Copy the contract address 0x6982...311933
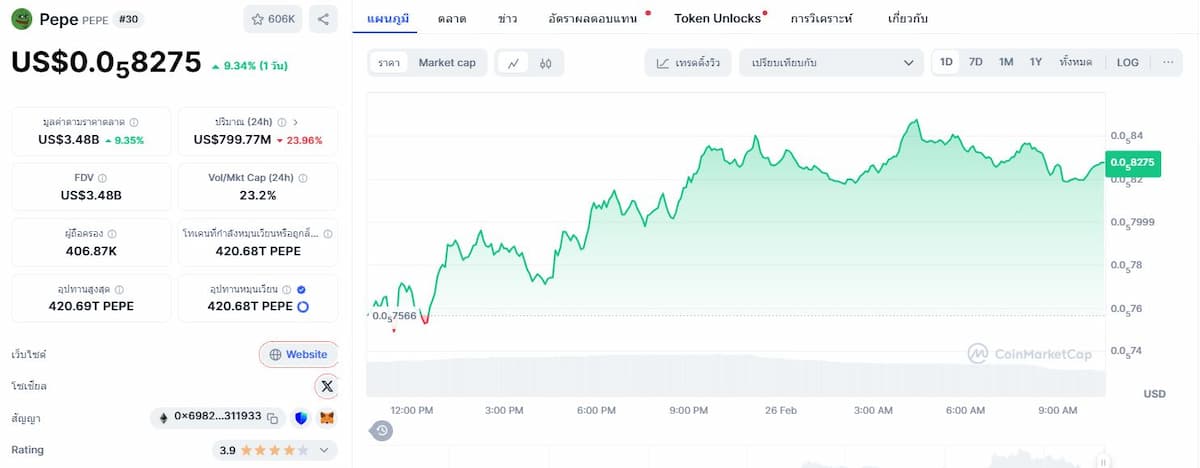Image resolution: width=1200 pixels, height=468 pixels. [272, 418]
